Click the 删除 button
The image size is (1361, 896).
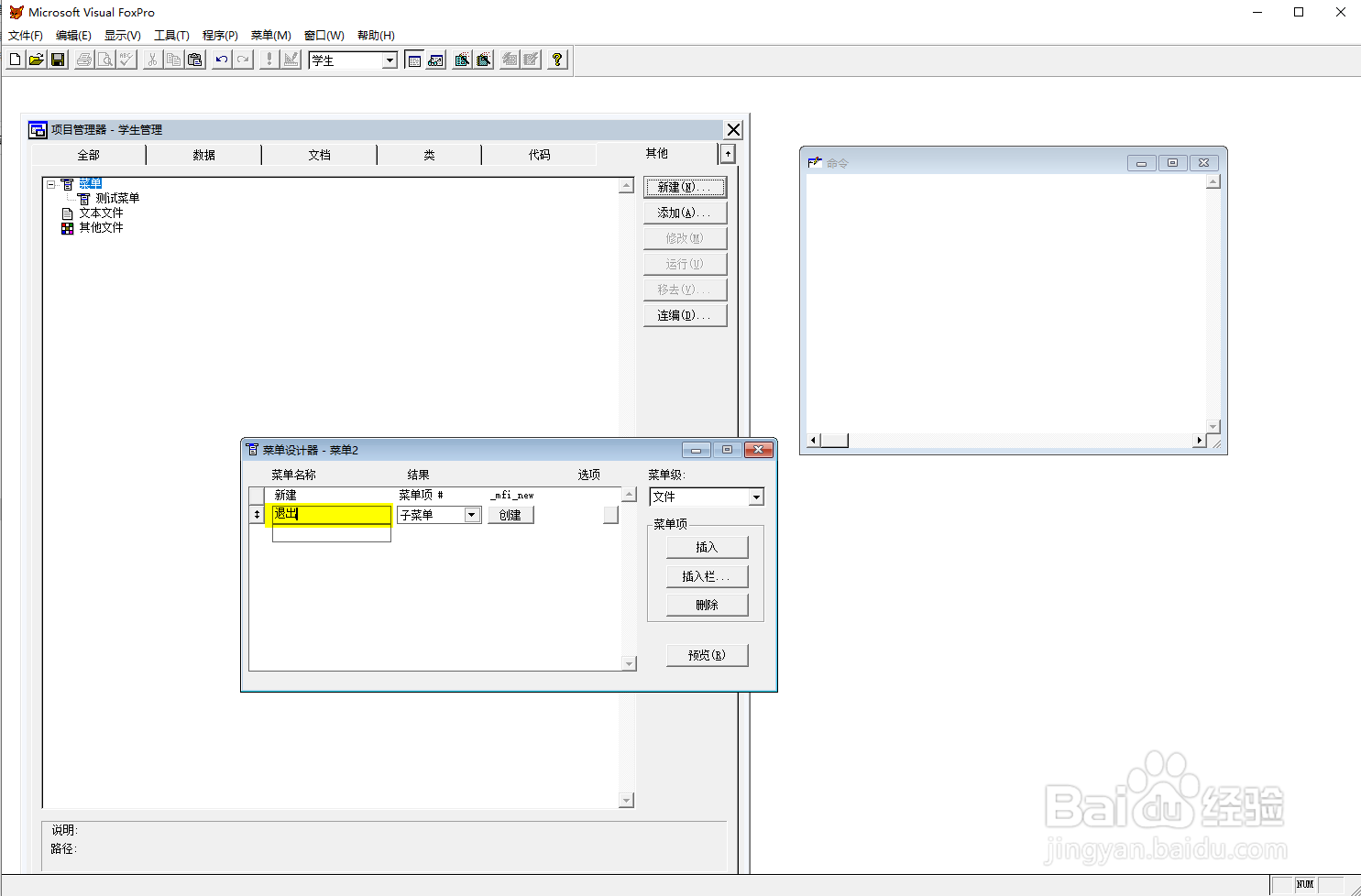click(x=708, y=605)
